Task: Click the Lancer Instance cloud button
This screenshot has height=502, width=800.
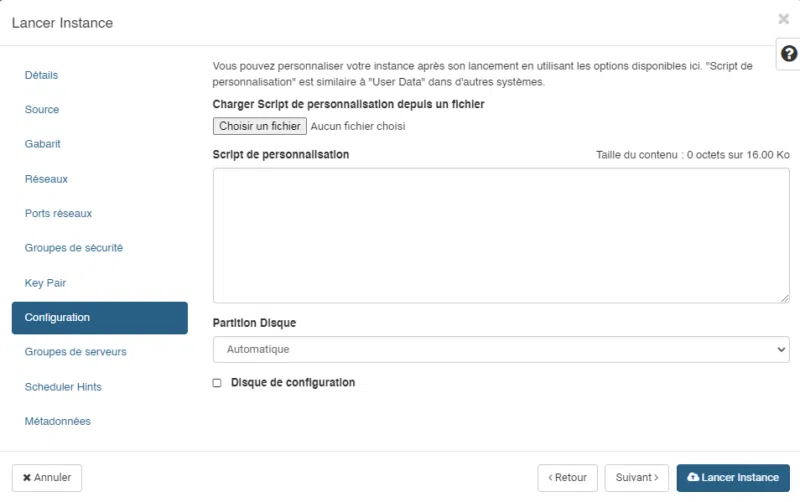Action: coord(733,478)
